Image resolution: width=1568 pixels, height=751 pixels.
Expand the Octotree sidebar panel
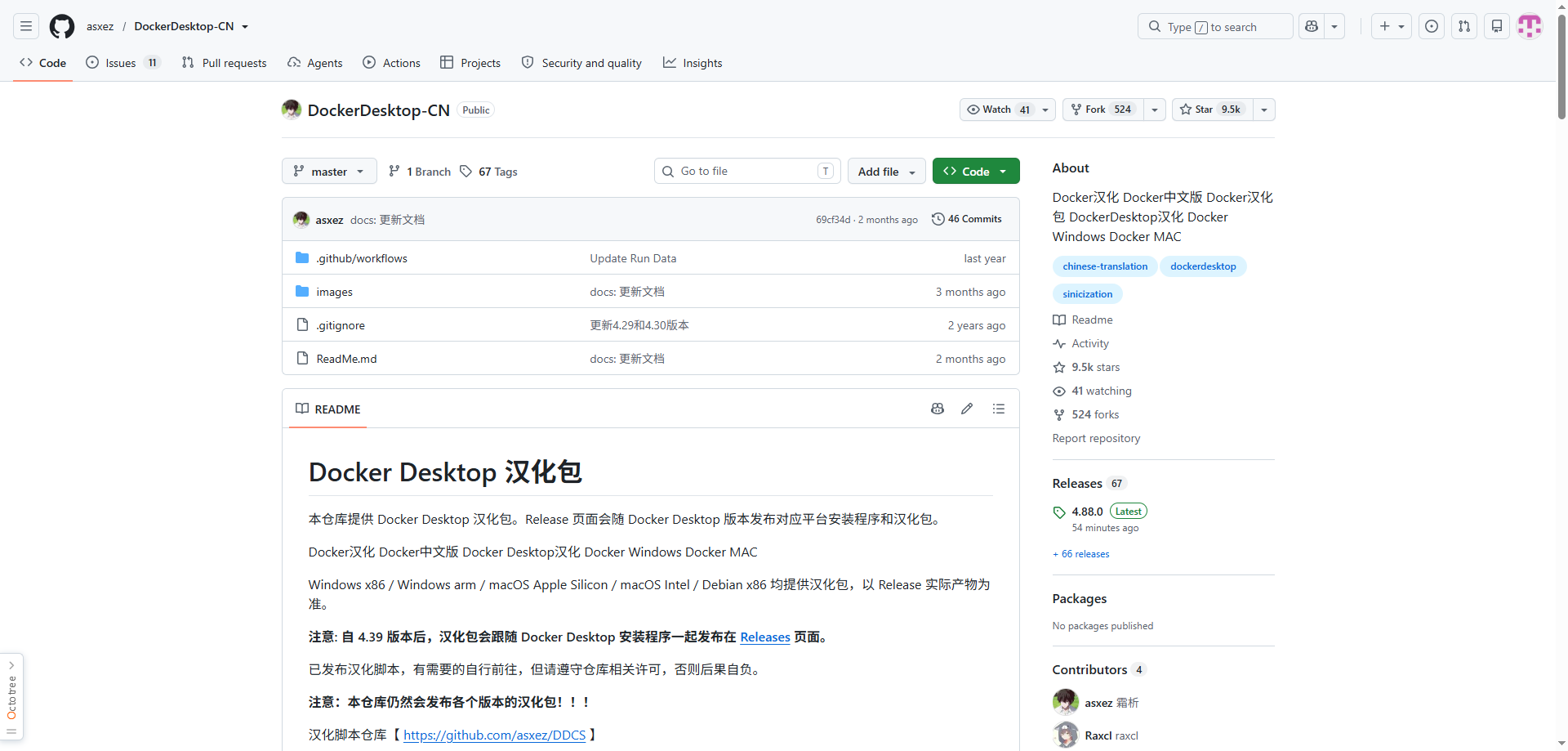coord(11,697)
